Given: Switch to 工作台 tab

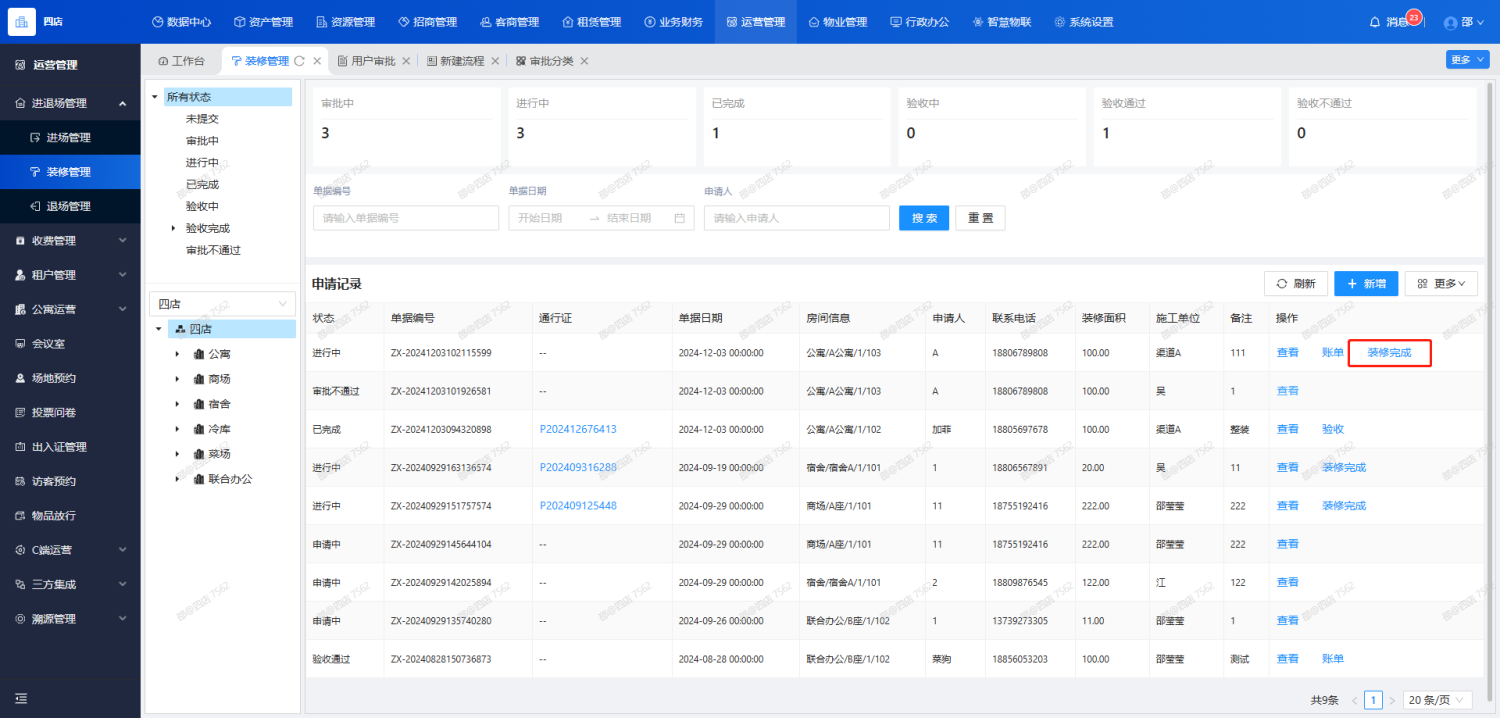Looking at the screenshot, I should click(181, 61).
